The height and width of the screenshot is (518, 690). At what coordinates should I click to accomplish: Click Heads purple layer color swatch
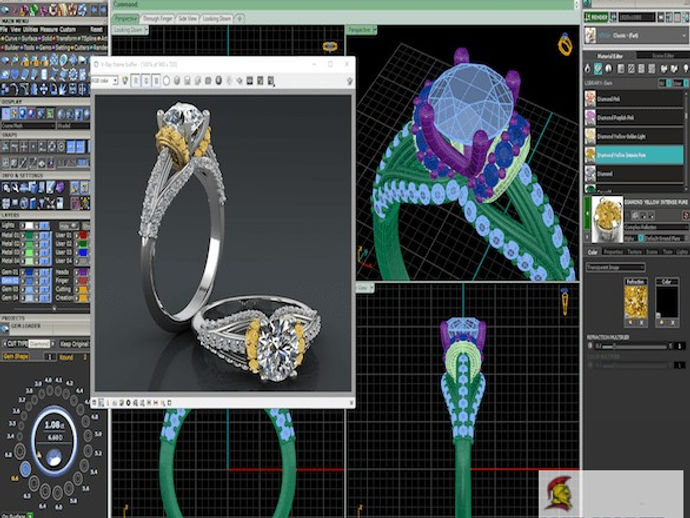click(x=83, y=272)
